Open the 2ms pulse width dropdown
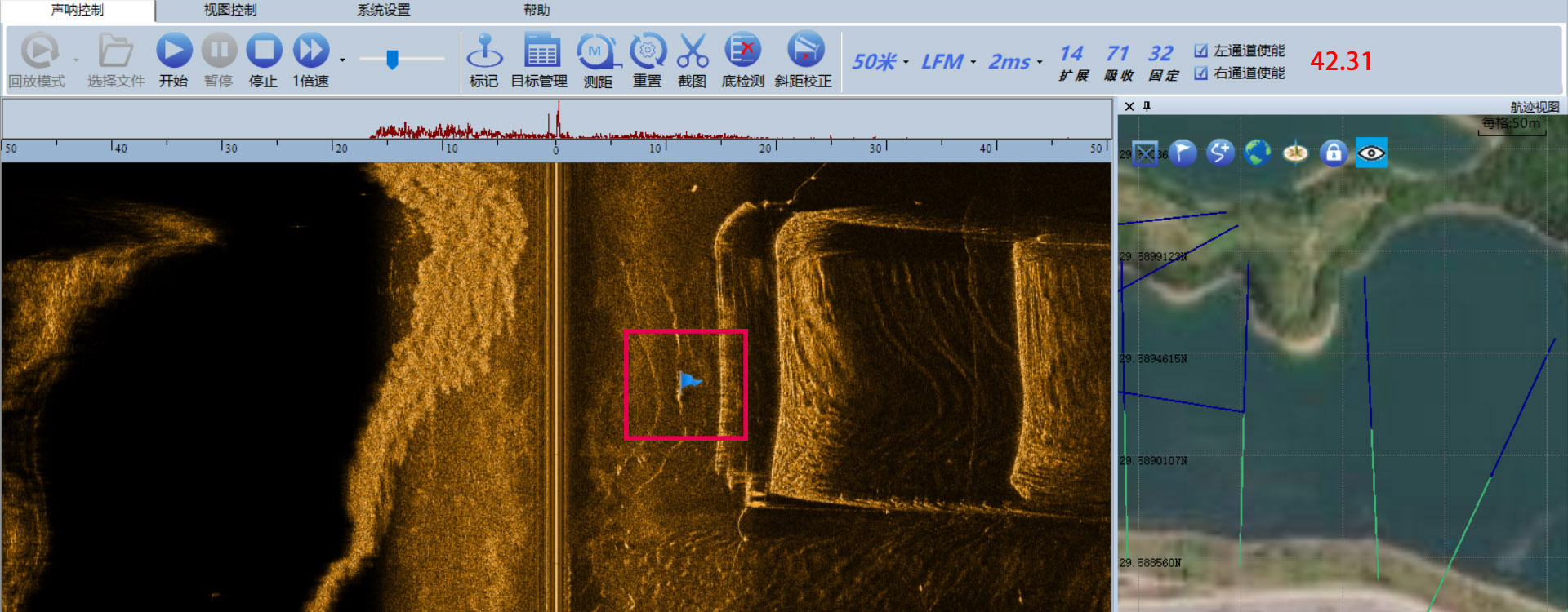Image resolution: width=1568 pixels, height=612 pixels. pyautogui.click(x=1015, y=62)
